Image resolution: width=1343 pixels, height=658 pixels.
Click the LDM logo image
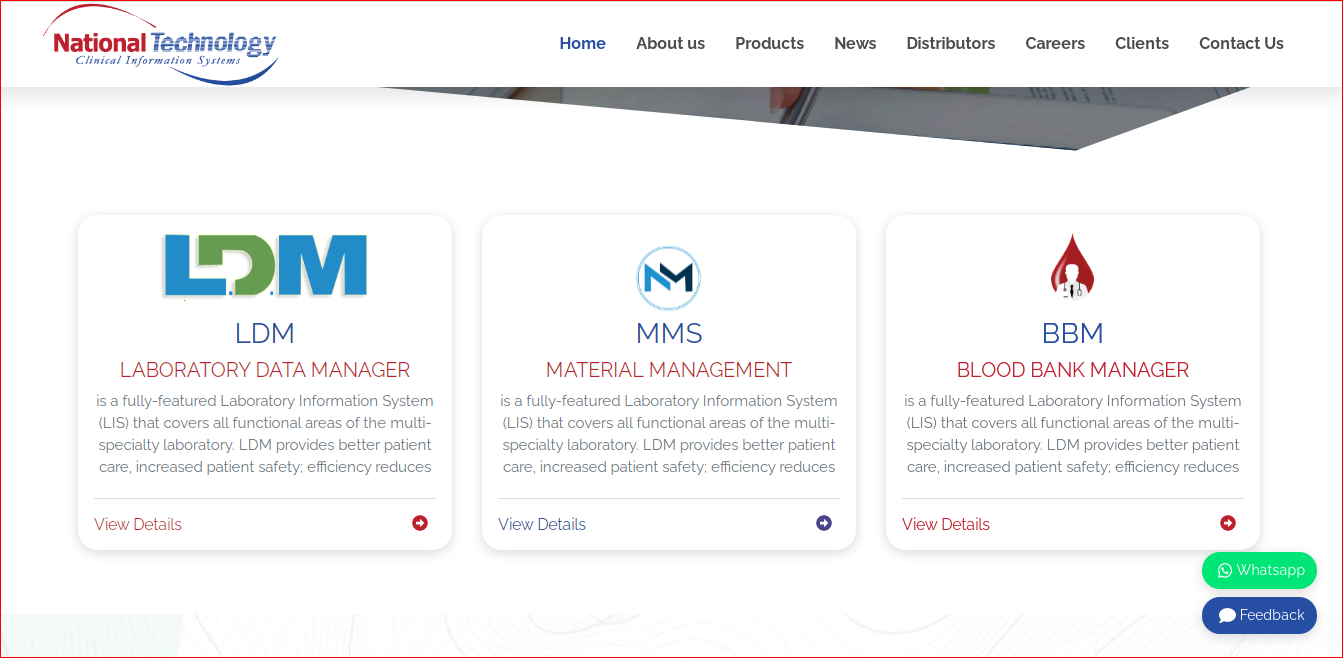(265, 267)
